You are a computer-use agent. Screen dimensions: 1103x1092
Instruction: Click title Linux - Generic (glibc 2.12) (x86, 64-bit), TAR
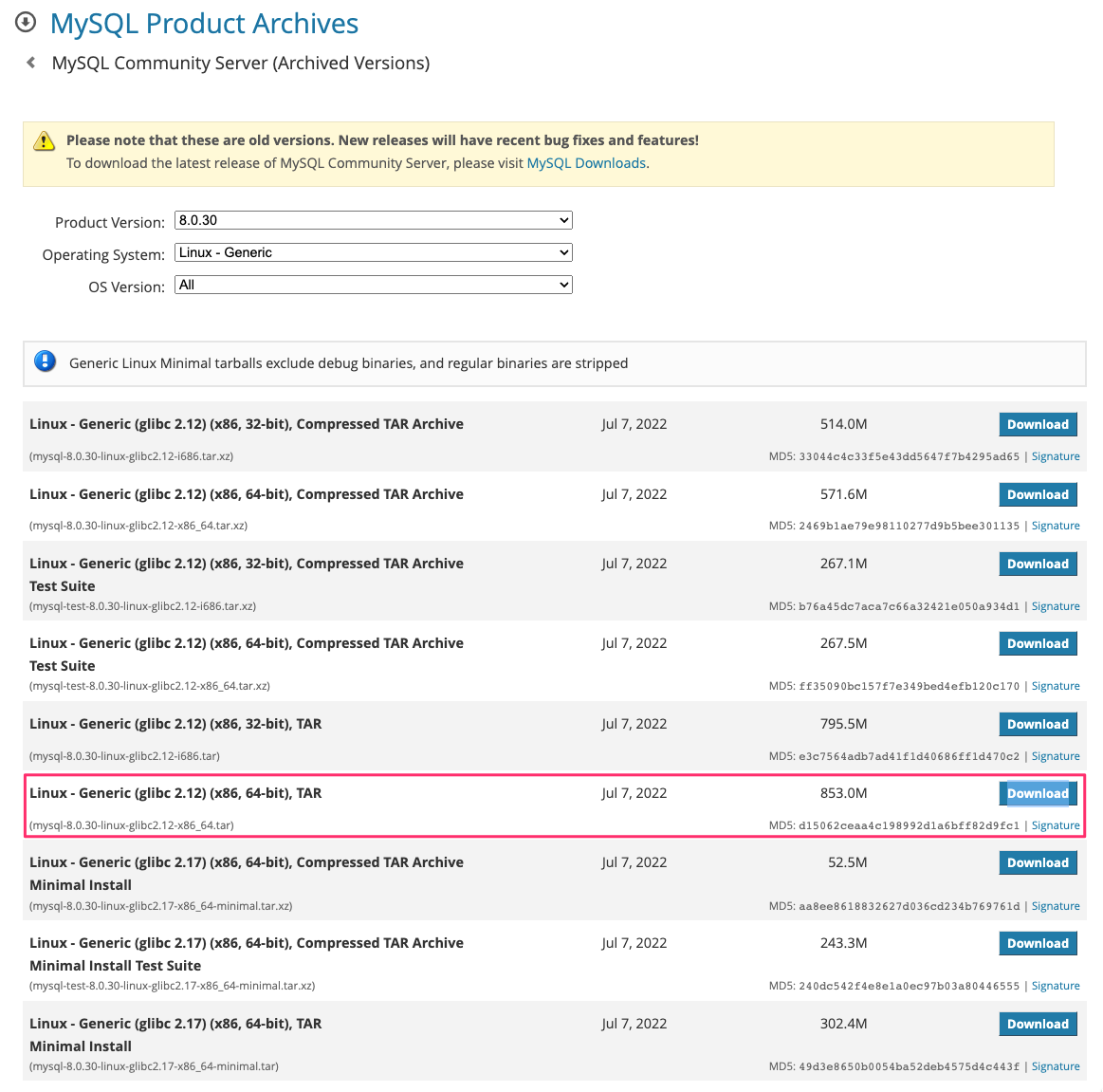(175, 793)
